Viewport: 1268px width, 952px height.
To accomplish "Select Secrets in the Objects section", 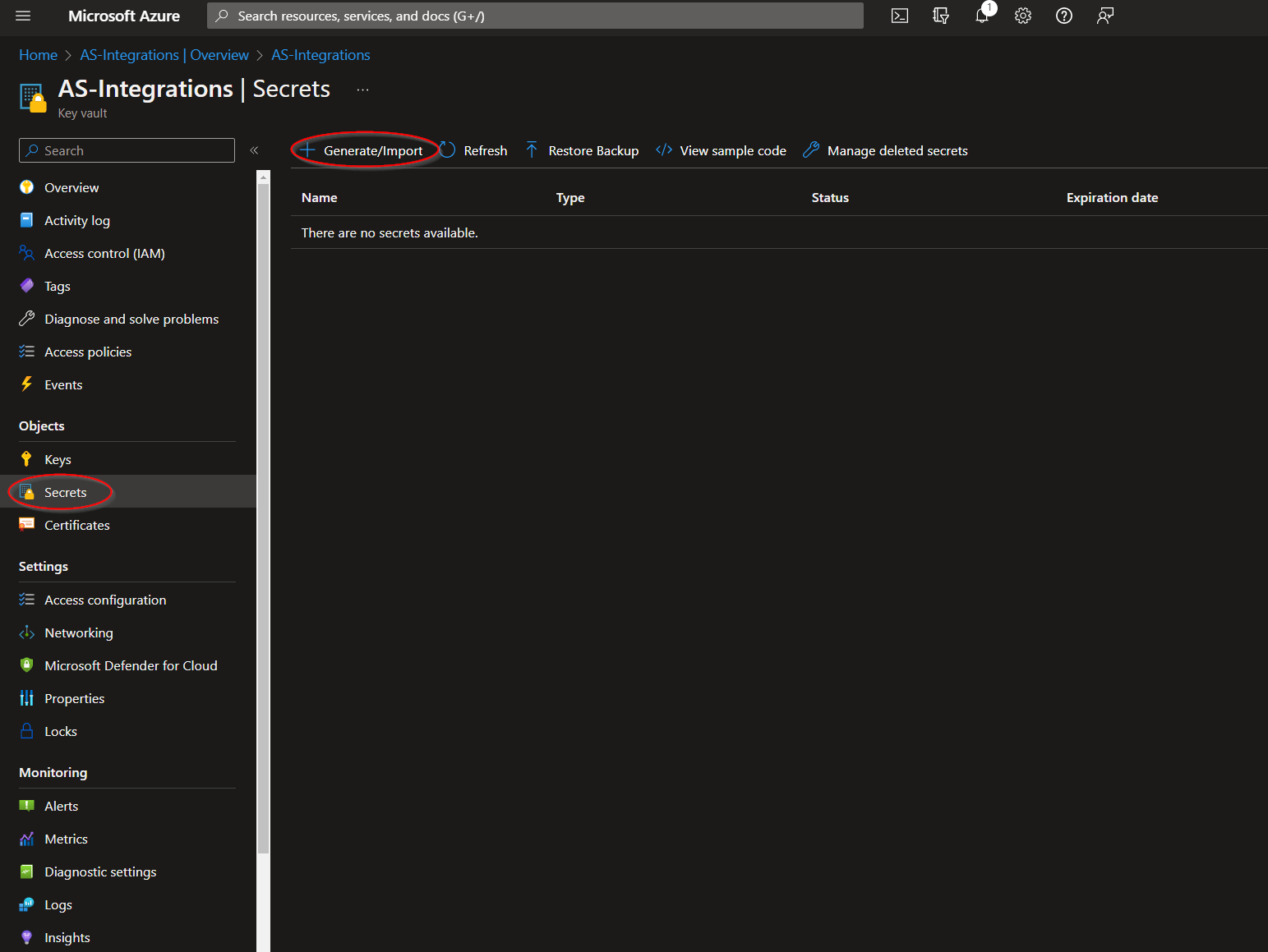I will [65, 492].
